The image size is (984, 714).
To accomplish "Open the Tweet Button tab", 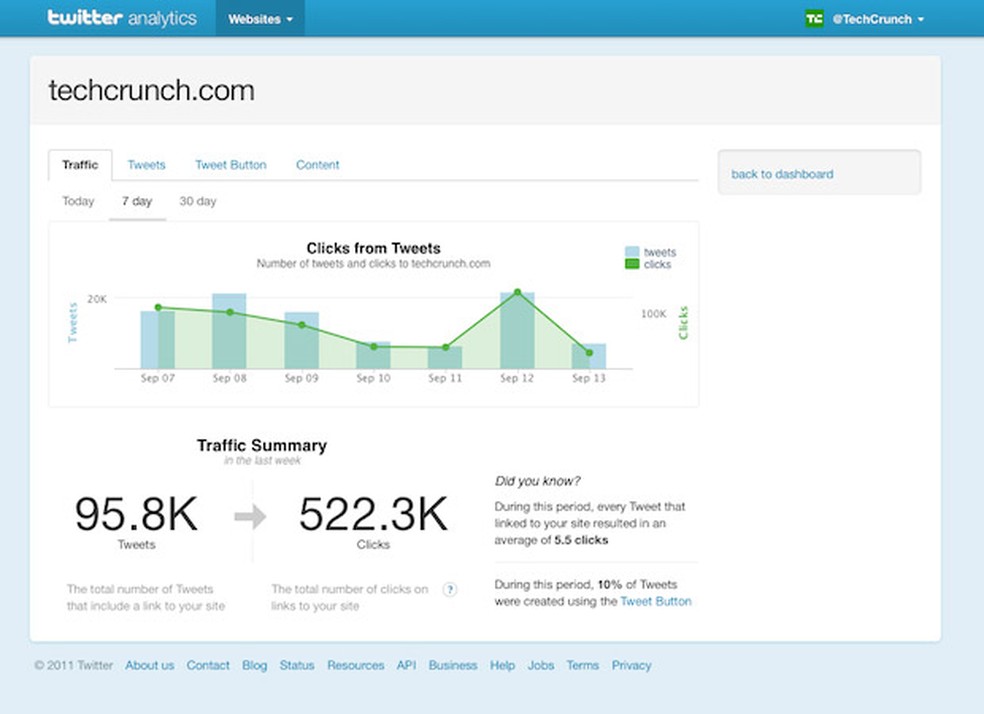I will (x=230, y=164).
